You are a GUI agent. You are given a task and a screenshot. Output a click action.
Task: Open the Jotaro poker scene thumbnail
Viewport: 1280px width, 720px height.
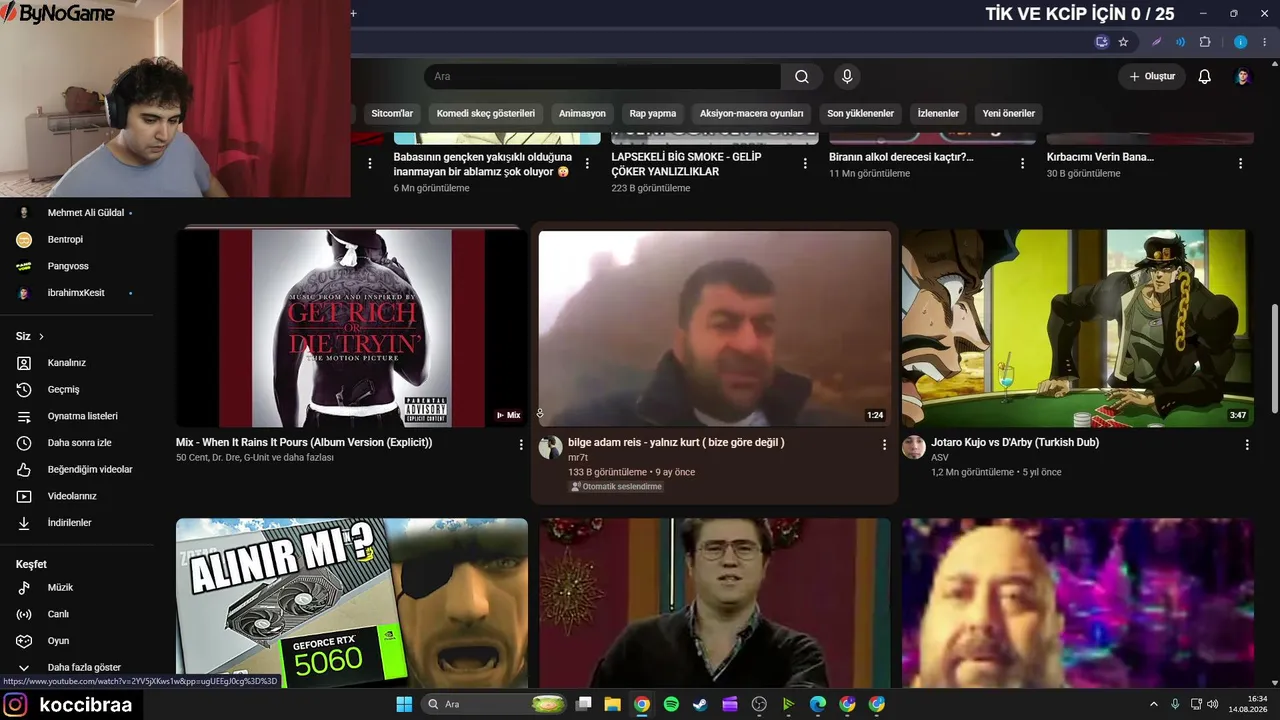(x=1077, y=328)
